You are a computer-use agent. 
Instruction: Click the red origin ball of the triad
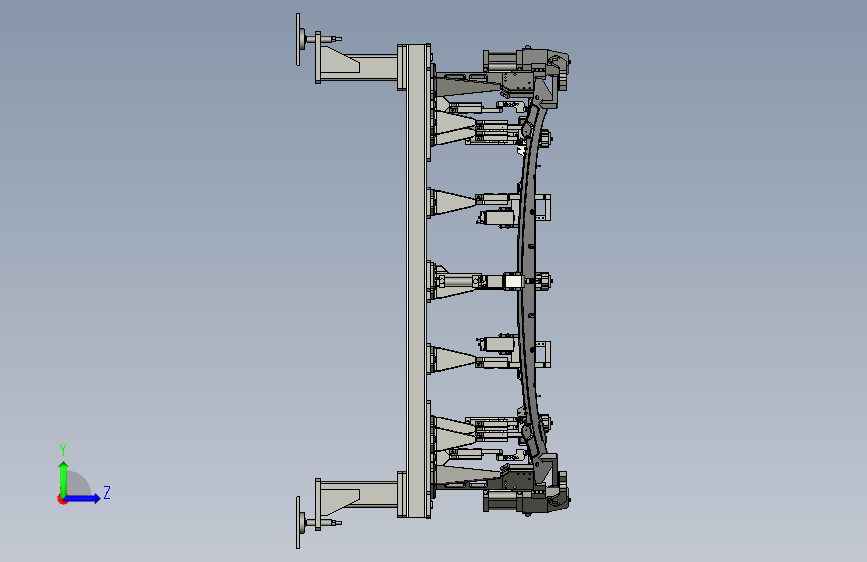pyautogui.click(x=62, y=499)
